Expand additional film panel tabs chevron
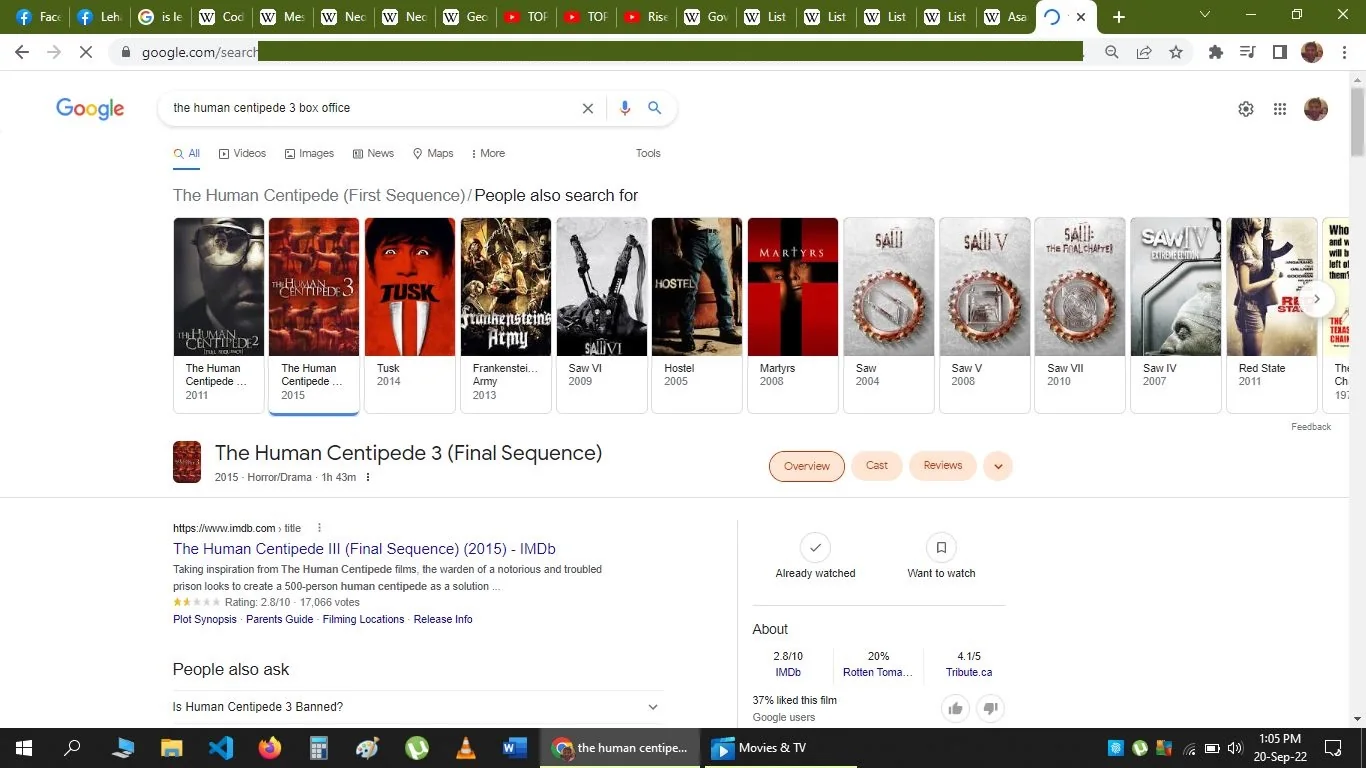Viewport: 1366px width, 768px height. coord(998,466)
